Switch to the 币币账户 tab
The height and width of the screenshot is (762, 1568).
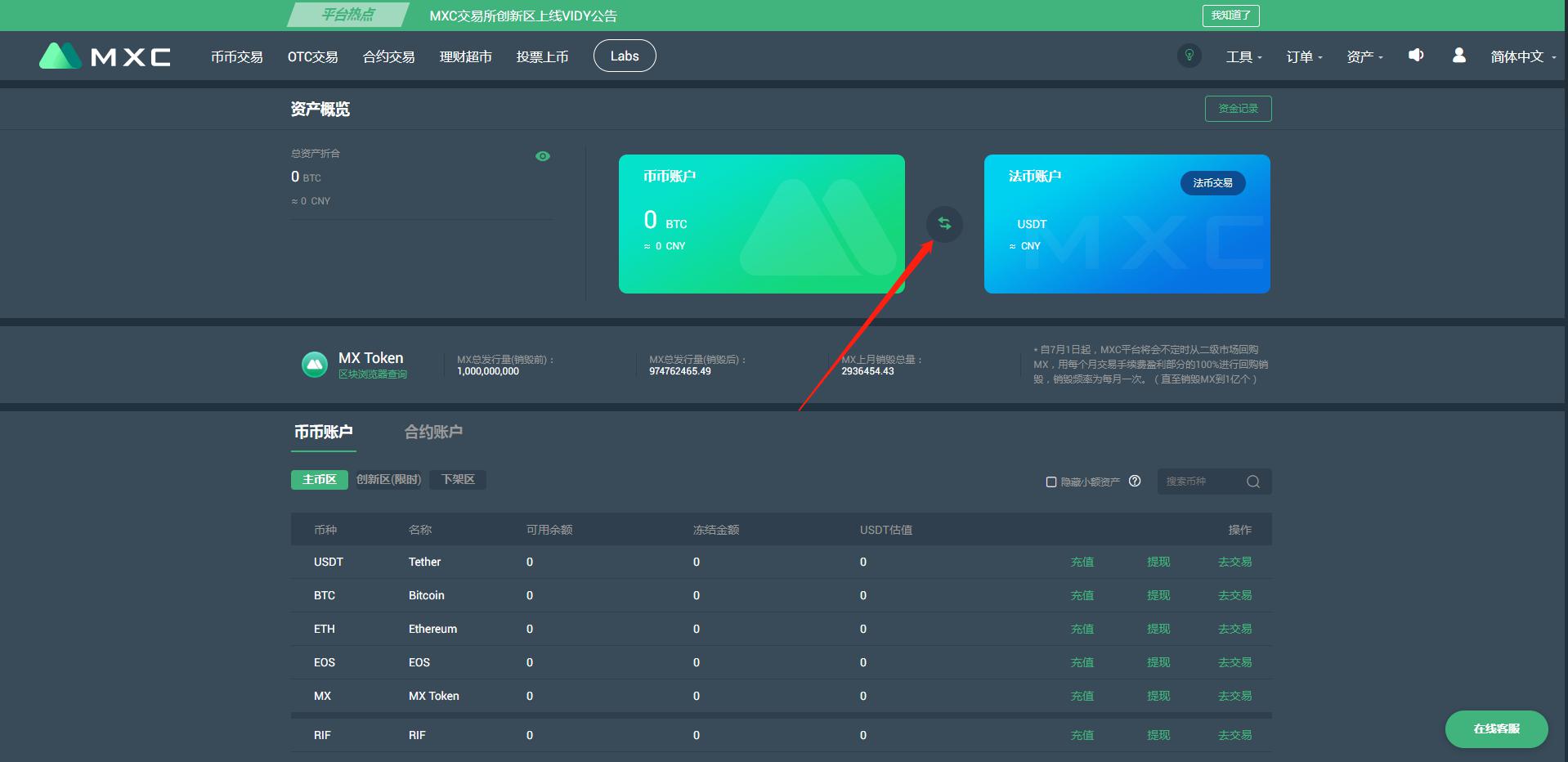(324, 432)
